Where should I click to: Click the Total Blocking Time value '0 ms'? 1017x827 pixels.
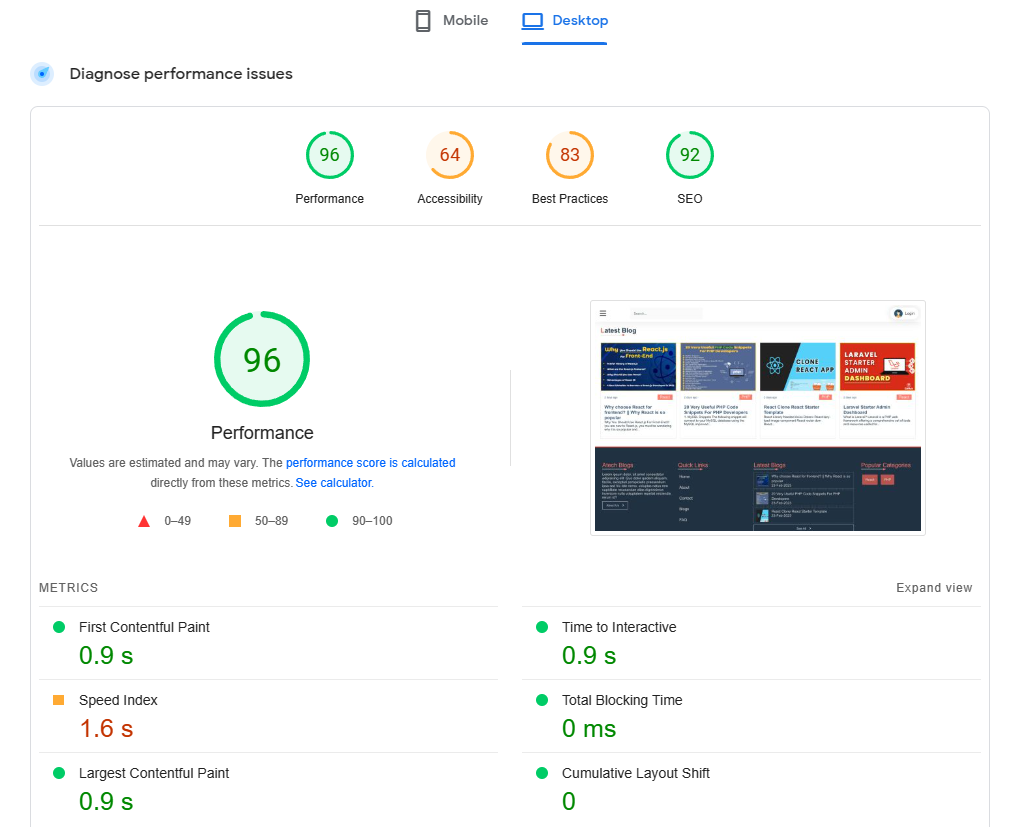[589, 729]
